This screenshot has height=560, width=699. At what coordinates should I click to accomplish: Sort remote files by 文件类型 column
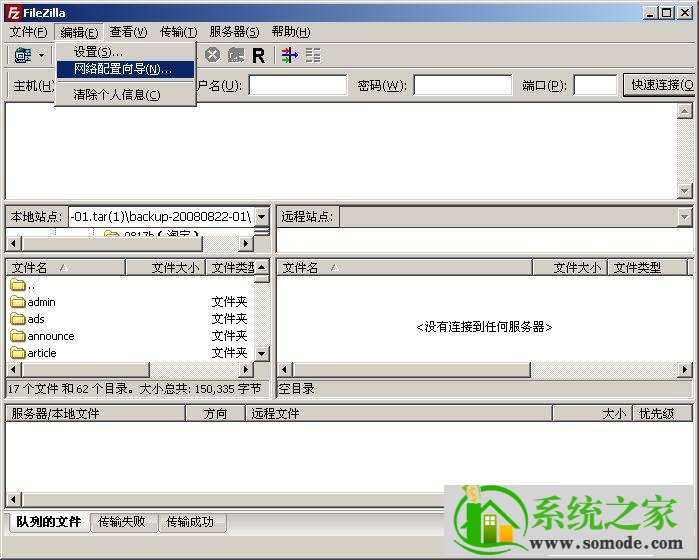647,268
